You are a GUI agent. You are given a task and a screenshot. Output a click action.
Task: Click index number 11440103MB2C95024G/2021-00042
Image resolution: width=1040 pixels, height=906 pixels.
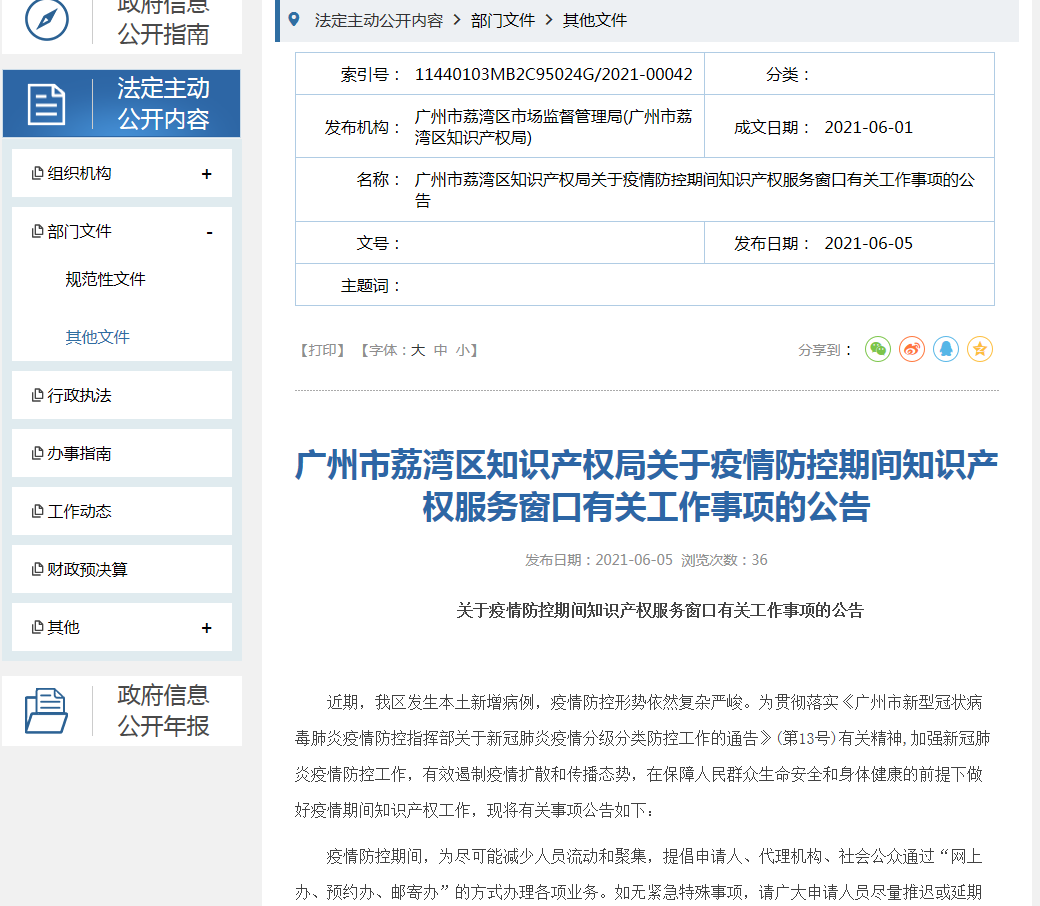pyautogui.click(x=553, y=74)
